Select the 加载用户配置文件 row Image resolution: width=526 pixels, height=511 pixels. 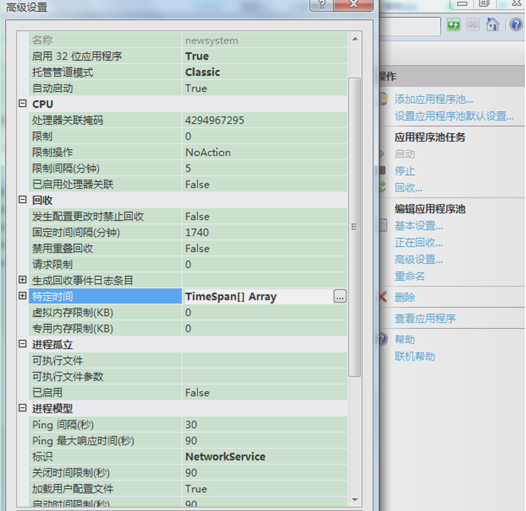[188, 489]
